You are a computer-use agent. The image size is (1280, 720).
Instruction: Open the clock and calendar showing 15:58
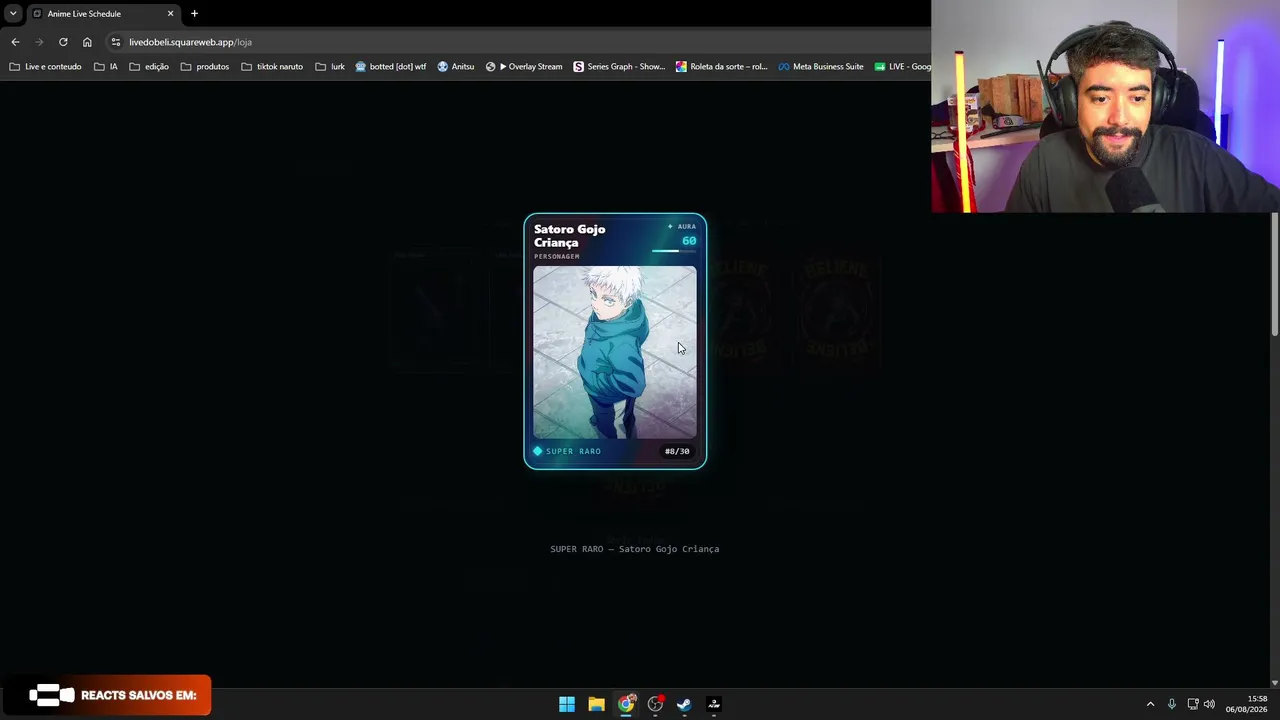coord(1247,704)
